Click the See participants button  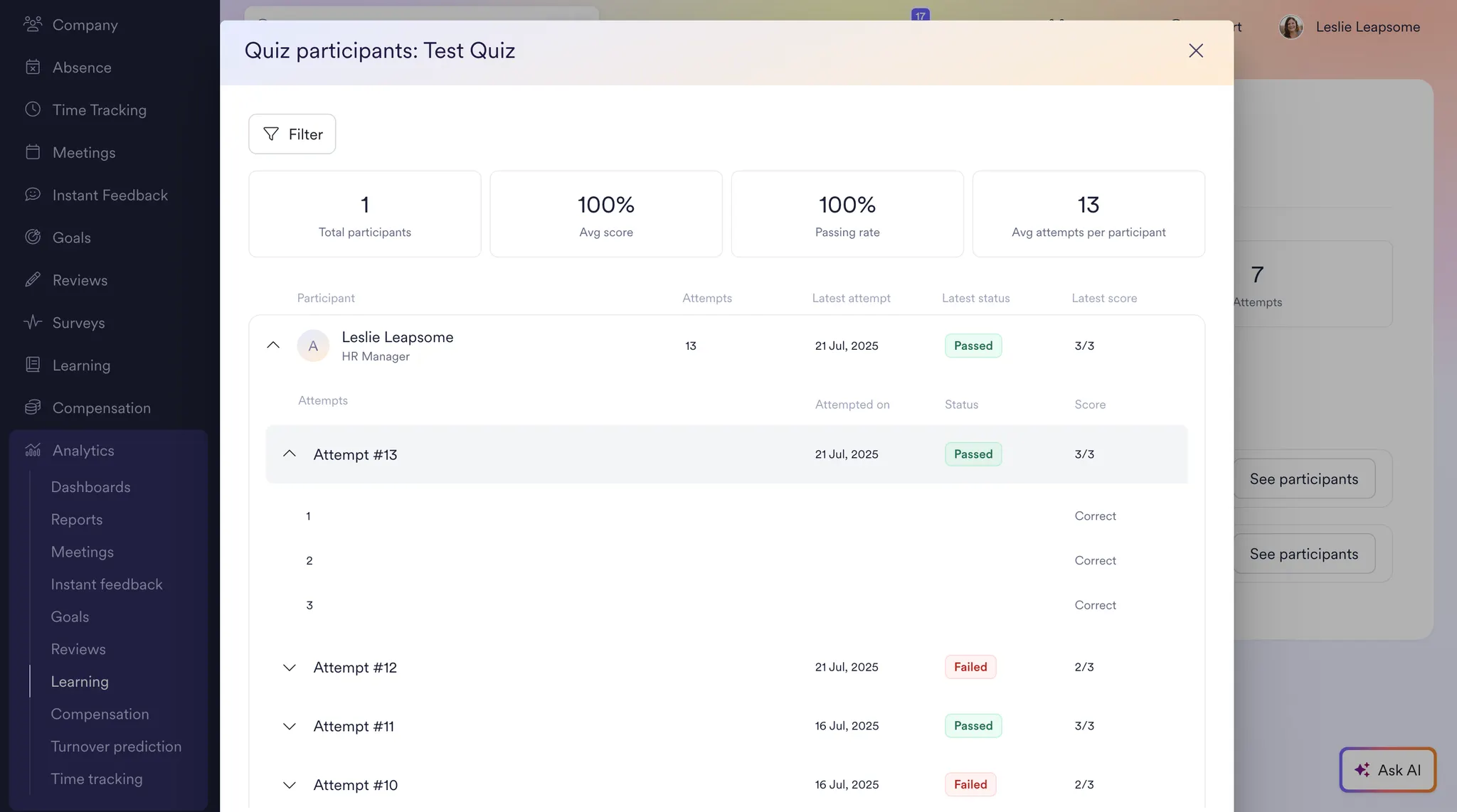[x=1304, y=479]
